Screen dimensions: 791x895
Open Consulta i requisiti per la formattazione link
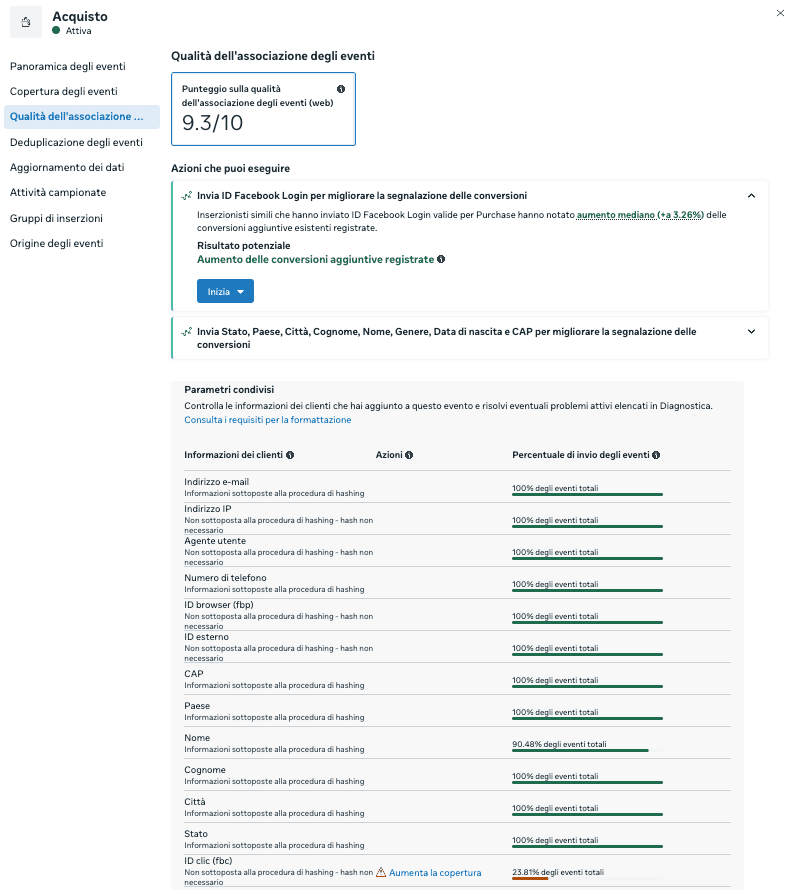(268, 420)
